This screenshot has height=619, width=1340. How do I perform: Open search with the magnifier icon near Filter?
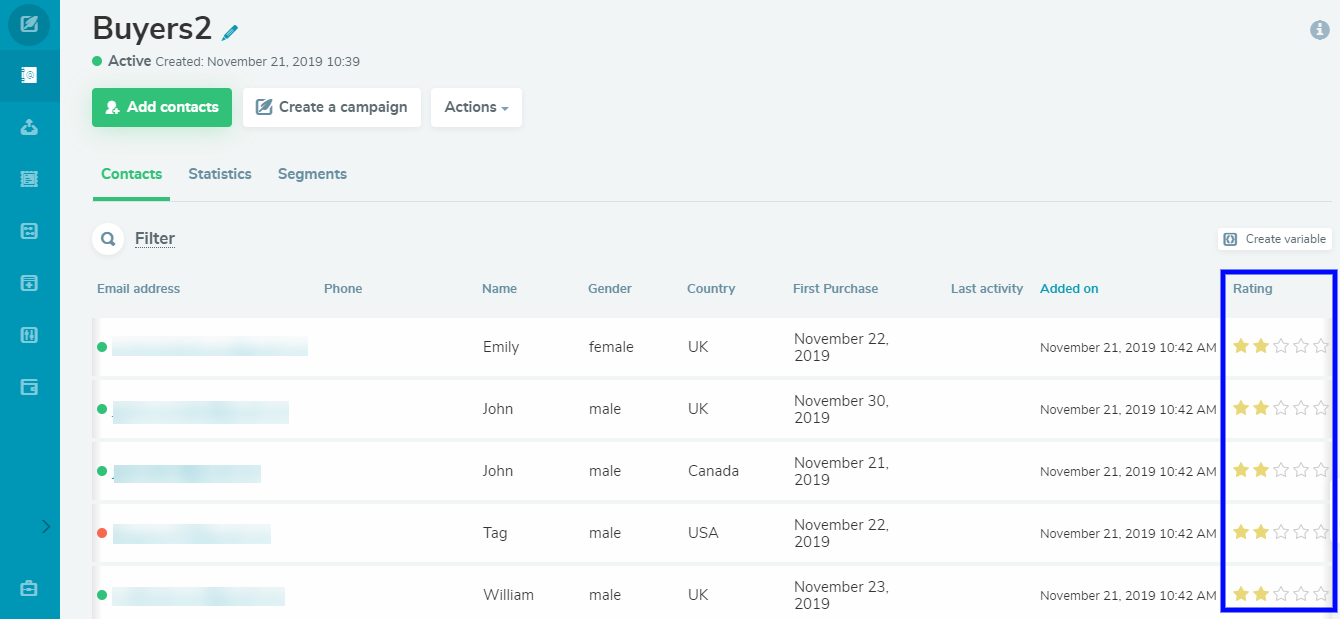108,239
